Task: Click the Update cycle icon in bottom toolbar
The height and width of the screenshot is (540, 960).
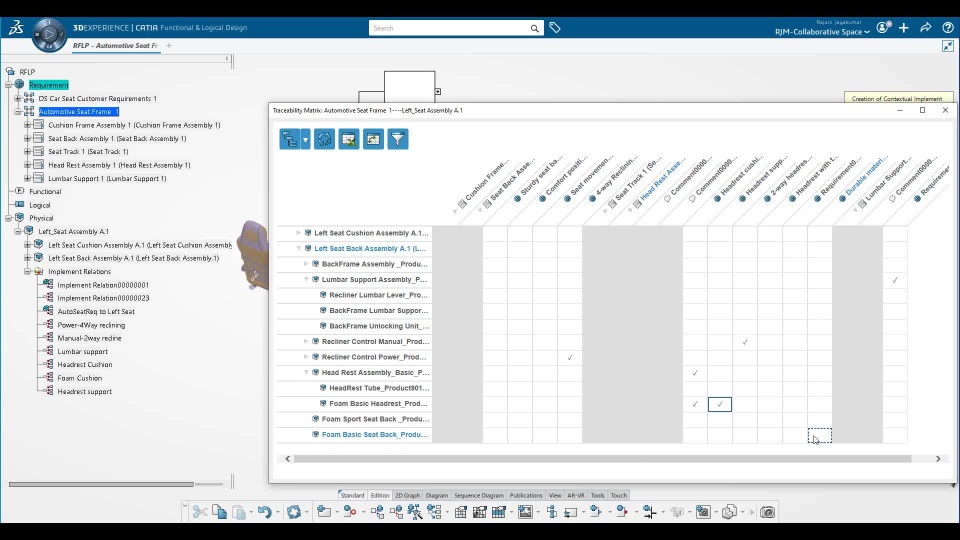Action: click(294, 512)
